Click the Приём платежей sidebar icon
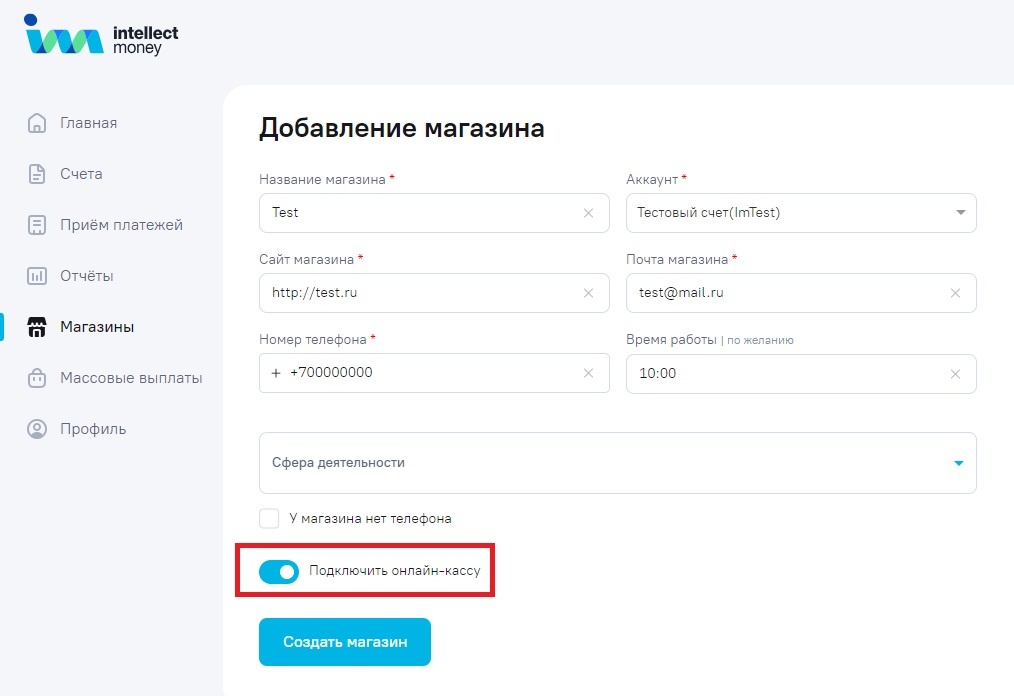 37,225
